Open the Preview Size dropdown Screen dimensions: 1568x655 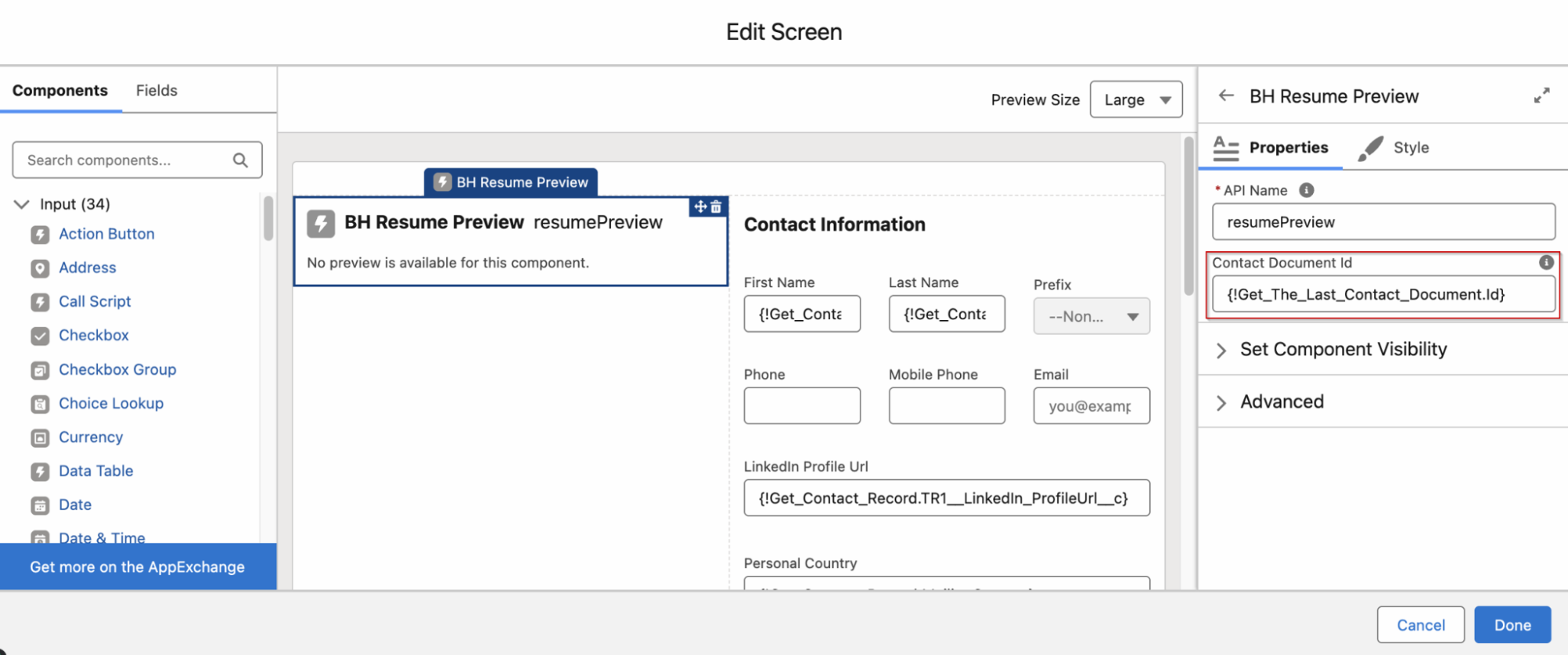pos(1135,100)
